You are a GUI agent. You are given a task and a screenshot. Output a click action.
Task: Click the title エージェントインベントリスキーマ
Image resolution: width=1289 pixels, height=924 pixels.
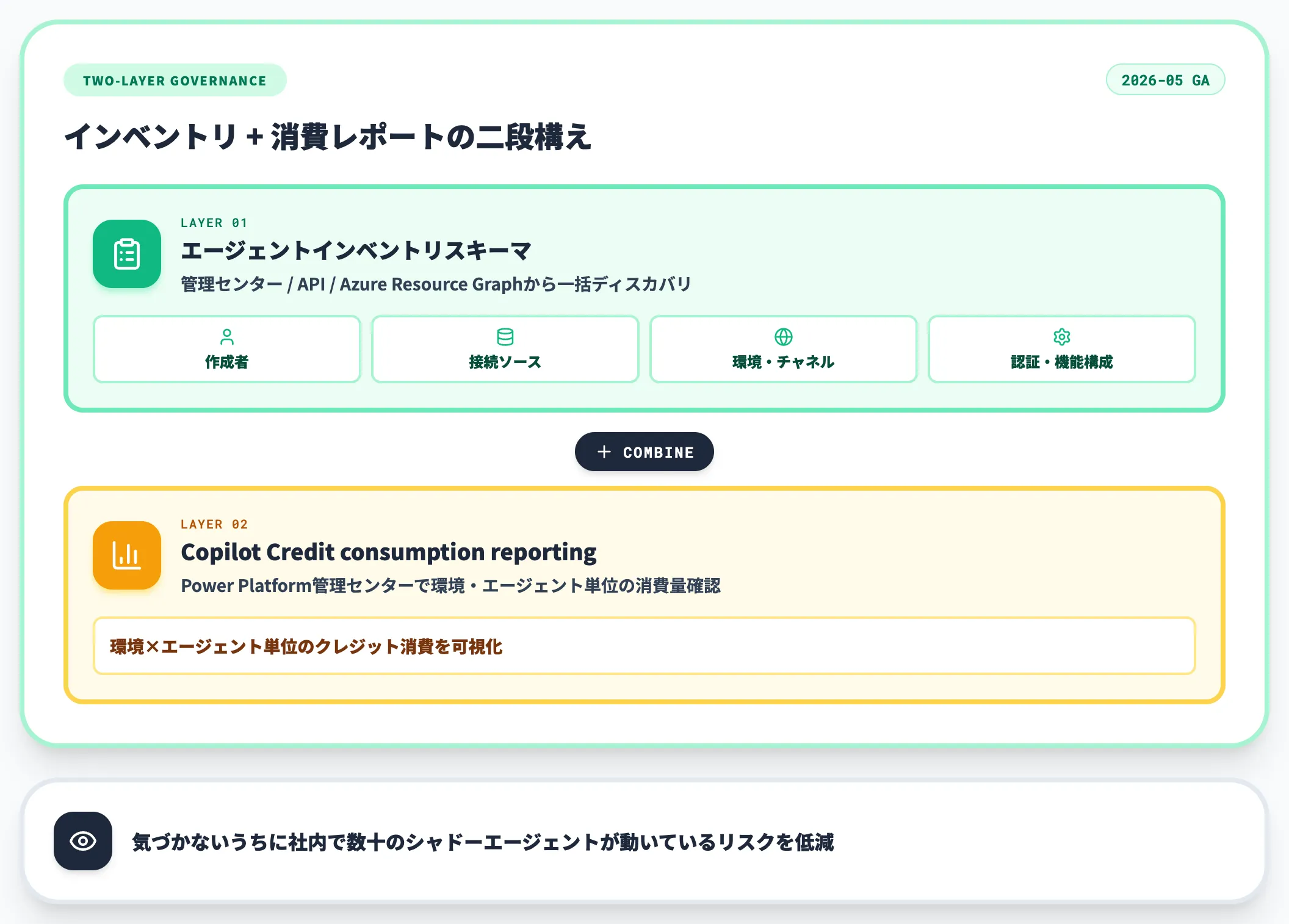pyautogui.click(x=356, y=251)
